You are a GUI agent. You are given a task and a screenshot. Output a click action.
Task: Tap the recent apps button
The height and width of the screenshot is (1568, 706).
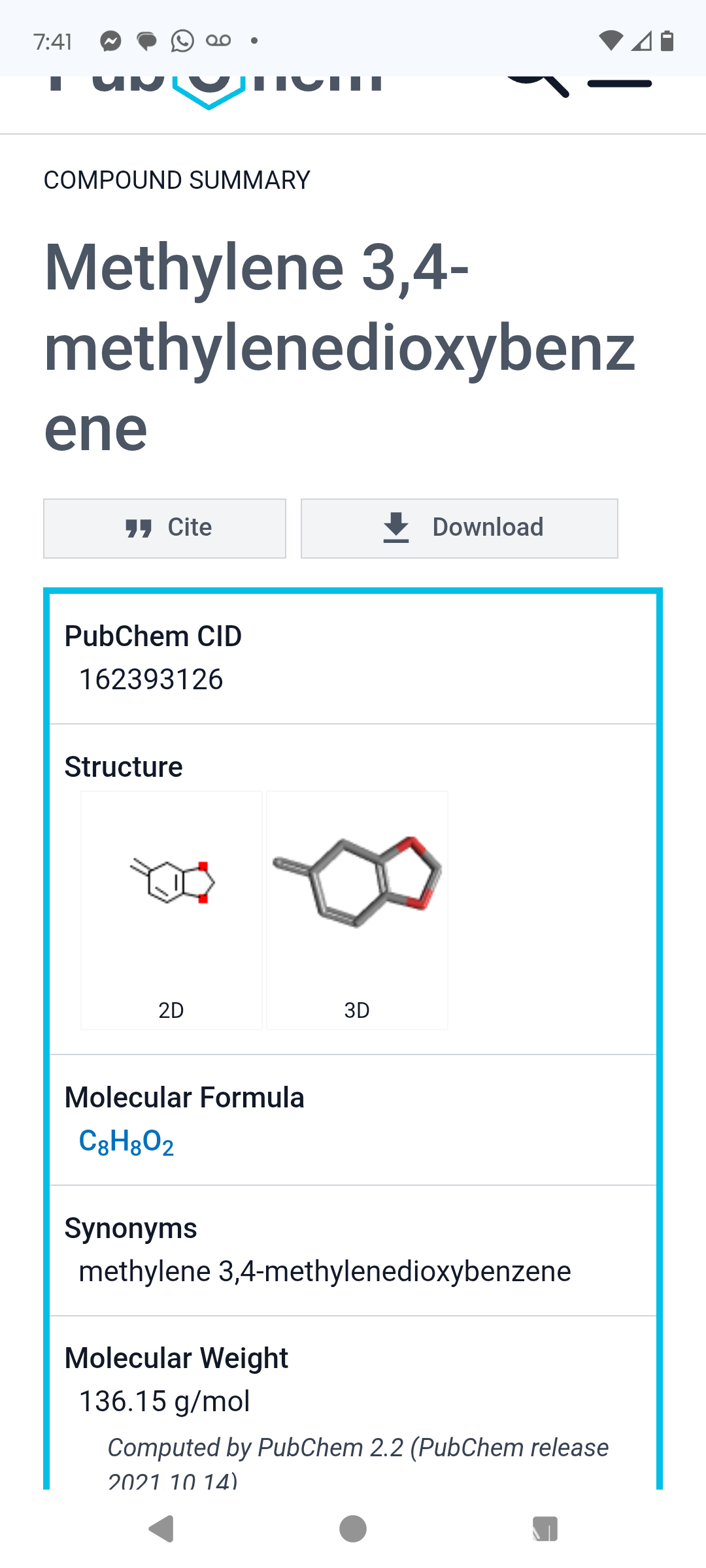tap(545, 1529)
